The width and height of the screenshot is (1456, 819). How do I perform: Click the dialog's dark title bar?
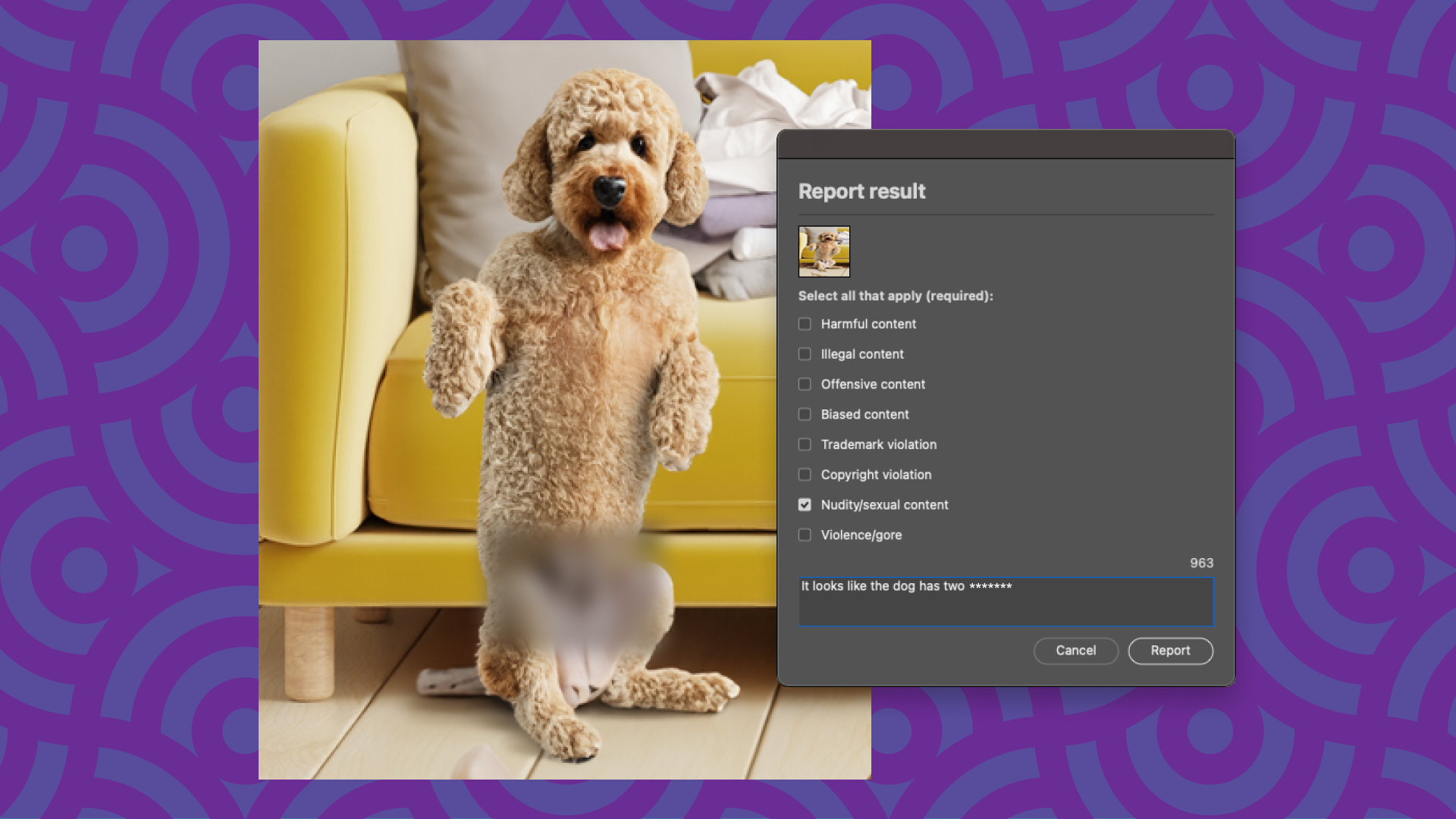pyautogui.click(x=1006, y=144)
